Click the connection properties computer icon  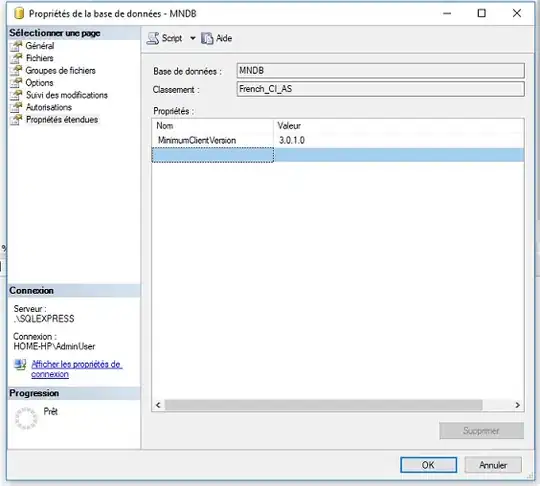(20, 365)
